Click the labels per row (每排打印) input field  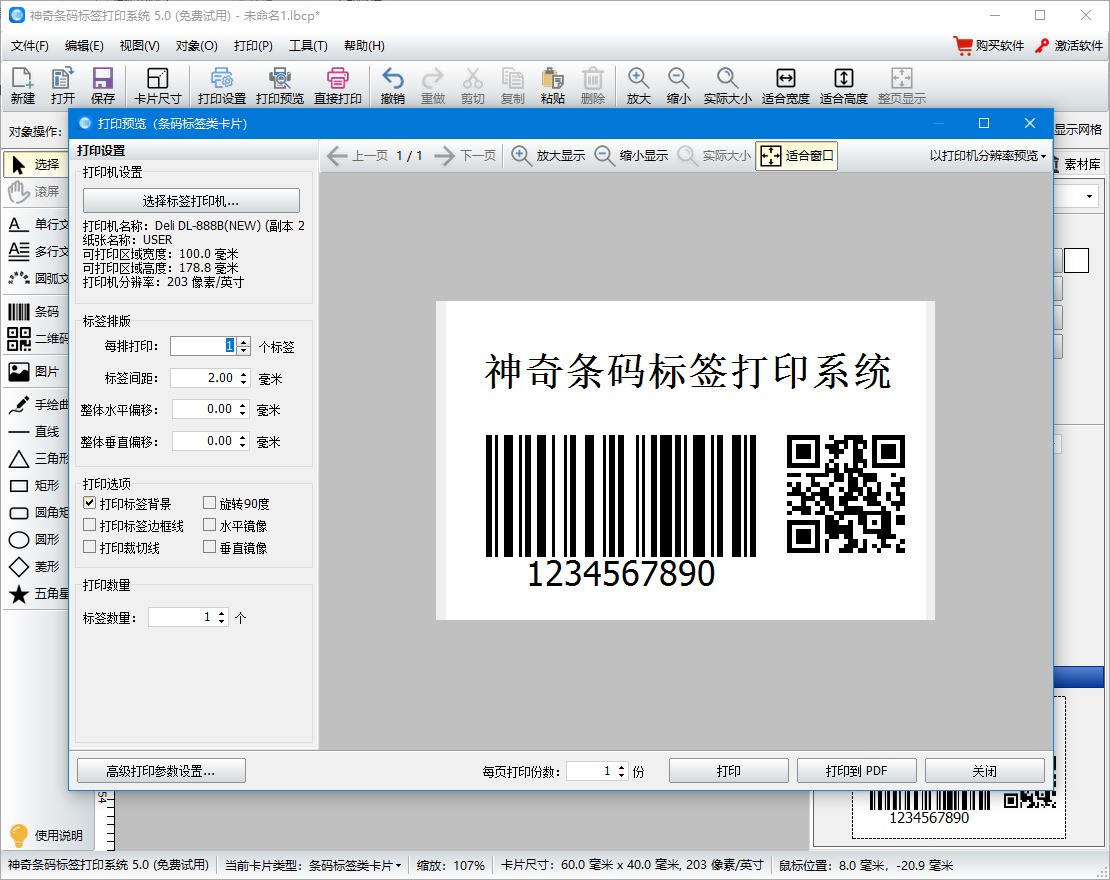[x=204, y=346]
